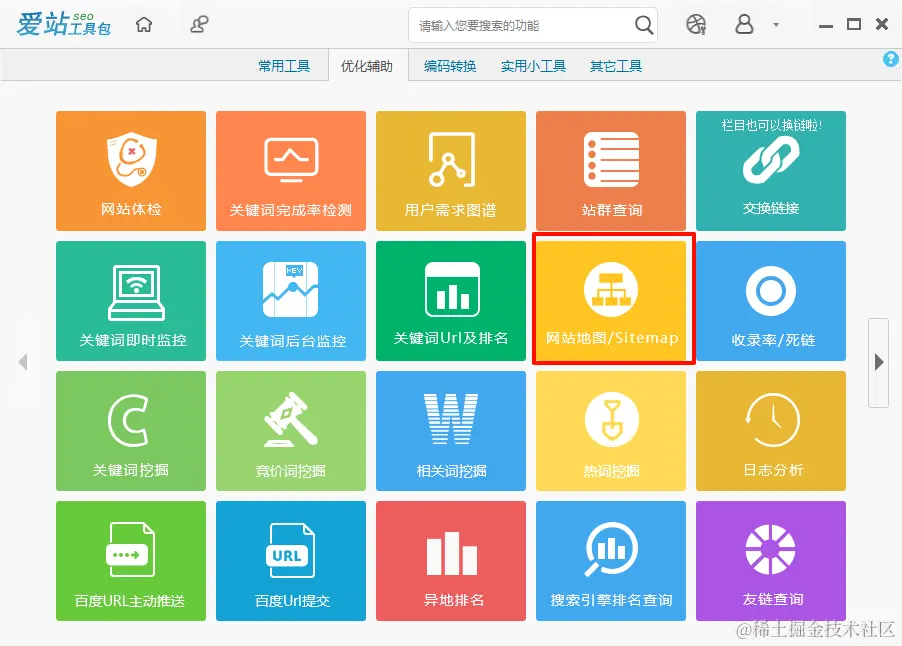Launch the 关键词挖掘 keyword mining tool
The width and height of the screenshot is (902, 646).
130,430
